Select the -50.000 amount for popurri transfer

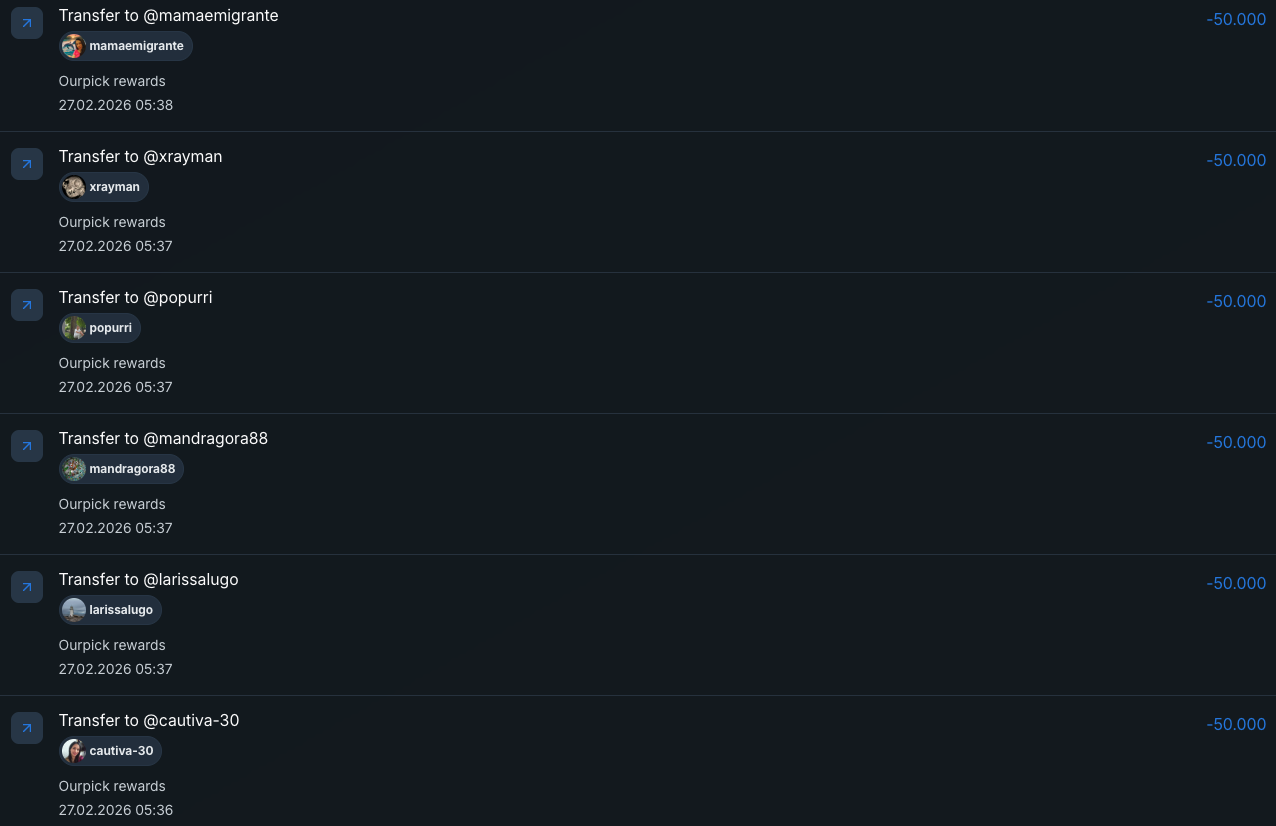[x=1236, y=301]
